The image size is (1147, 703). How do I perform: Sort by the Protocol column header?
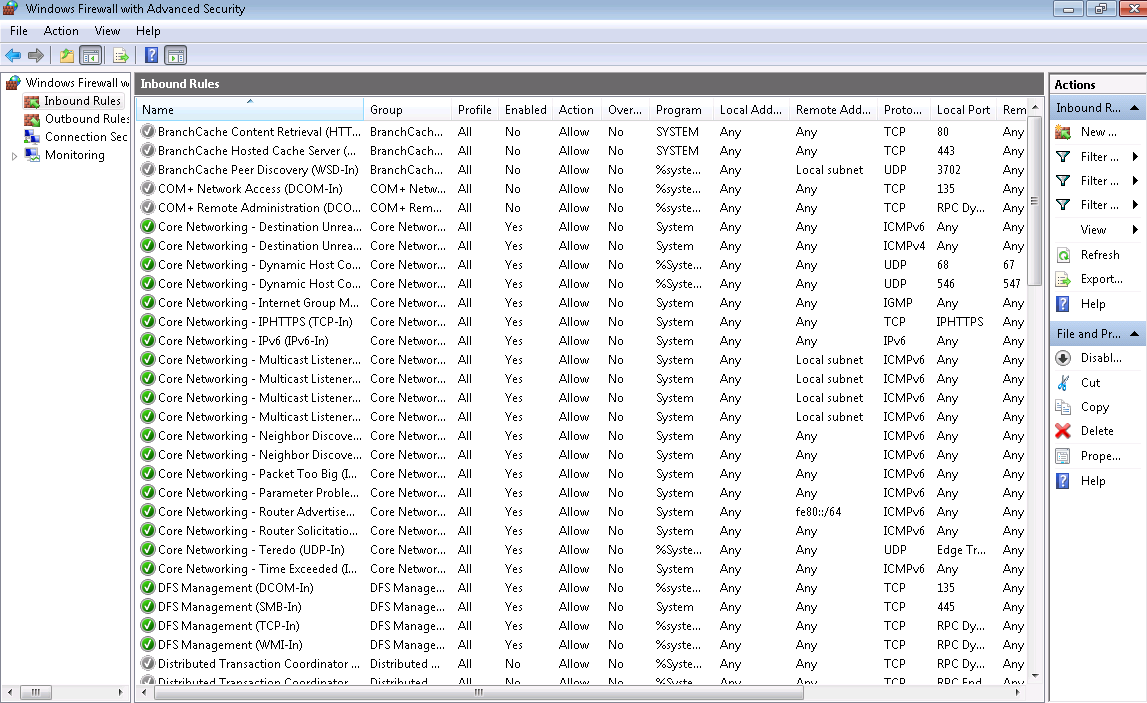(903, 110)
